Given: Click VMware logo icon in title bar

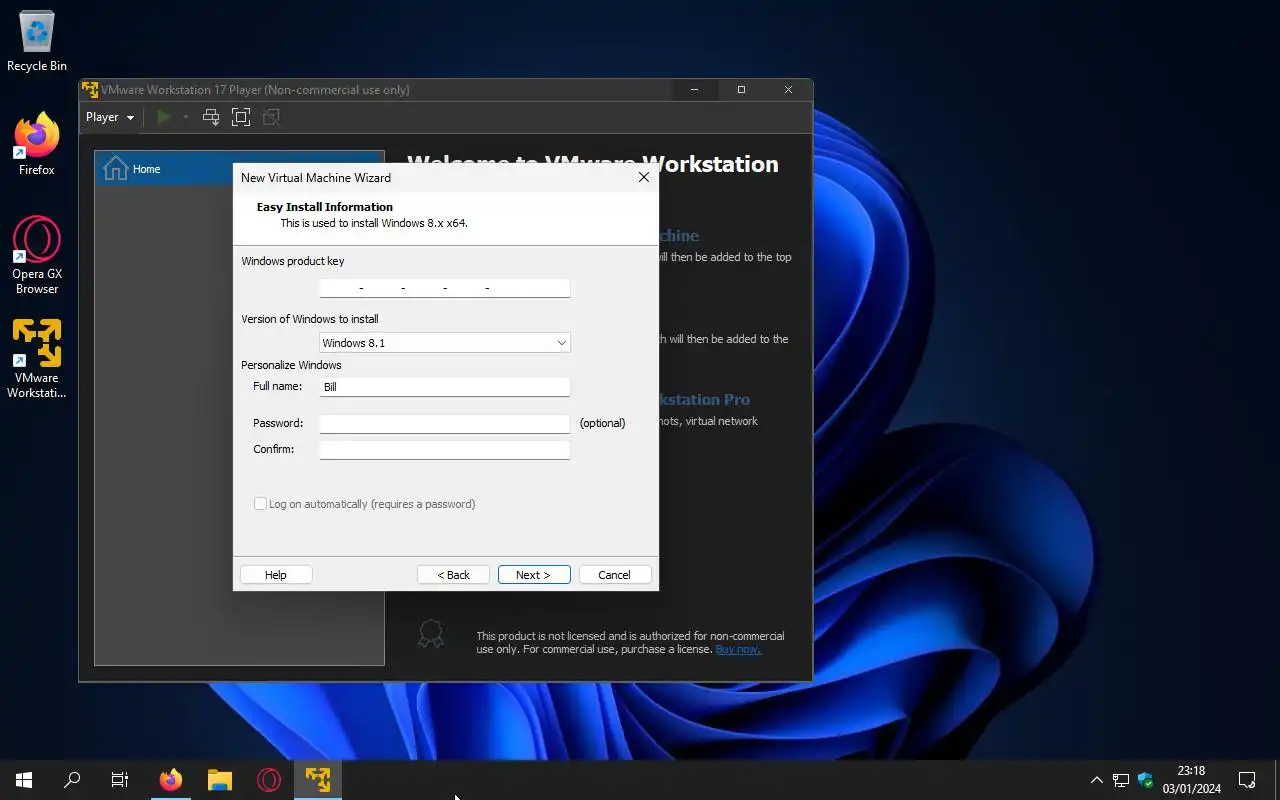Looking at the screenshot, I should [90, 89].
